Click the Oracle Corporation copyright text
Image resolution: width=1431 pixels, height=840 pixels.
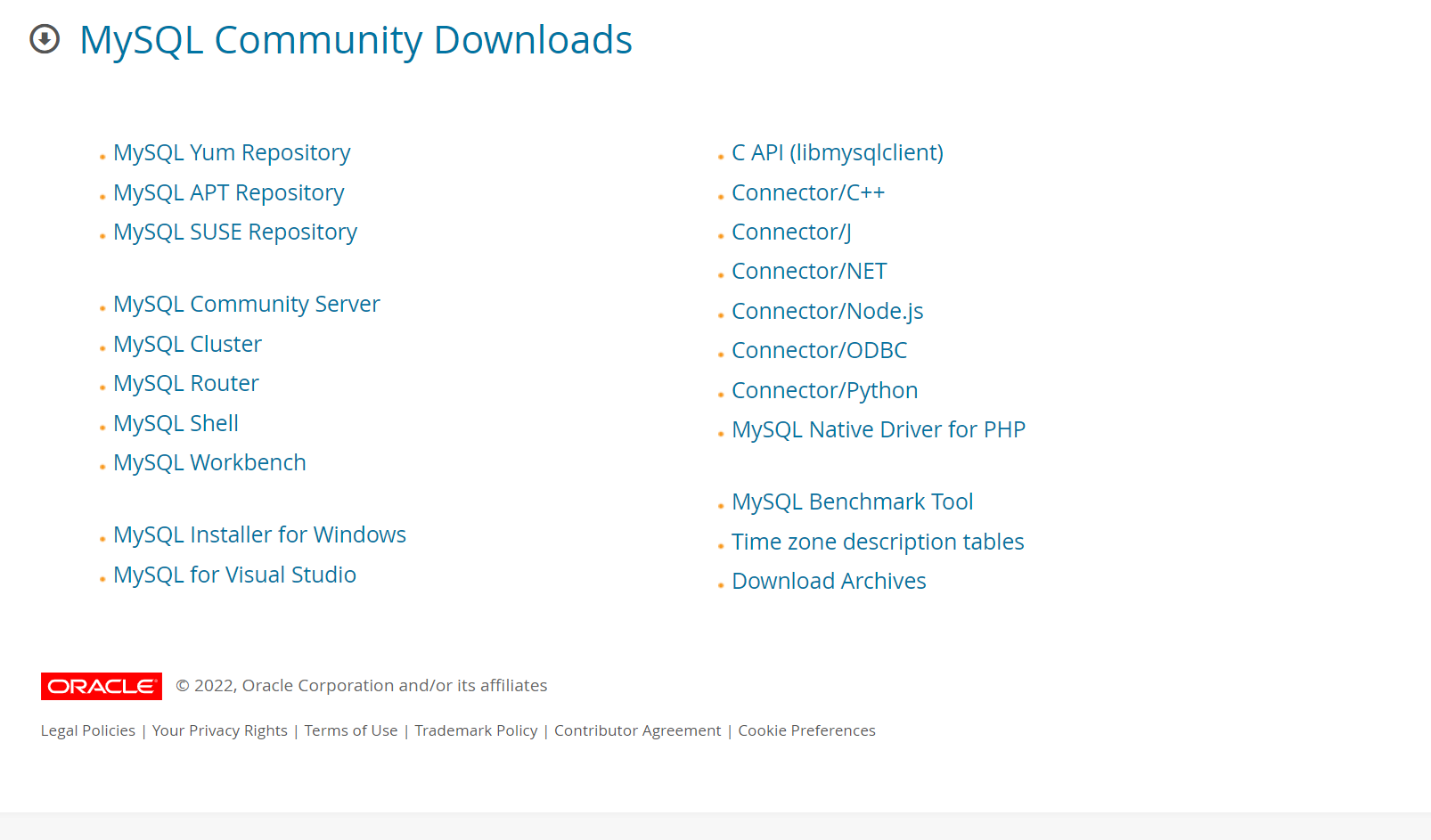tap(362, 685)
